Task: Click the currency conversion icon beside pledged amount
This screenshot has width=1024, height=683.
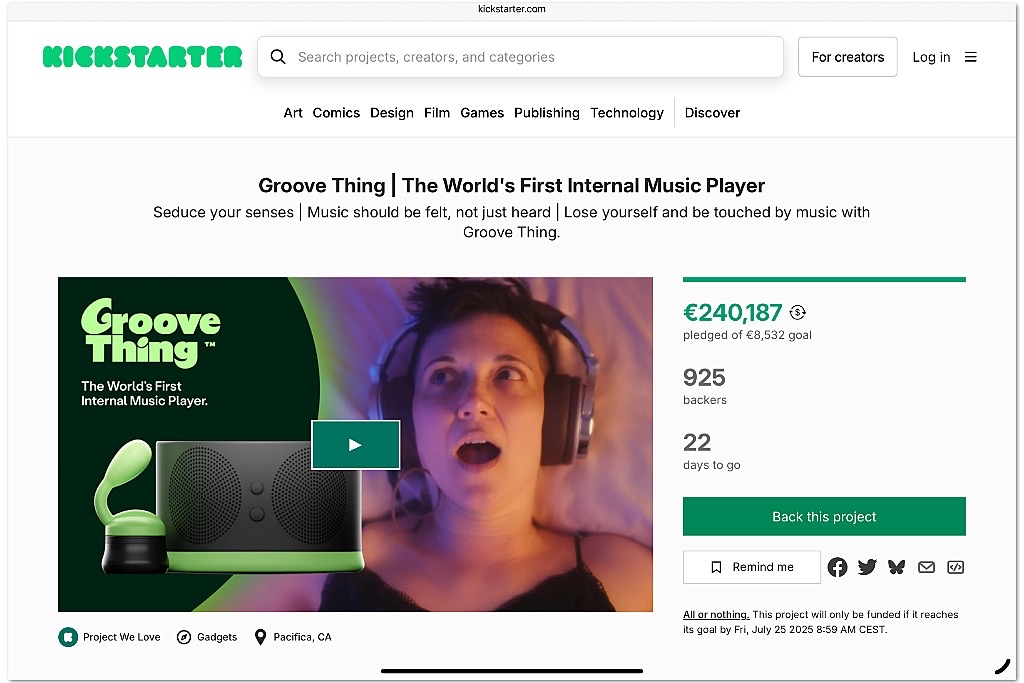Action: click(x=797, y=313)
